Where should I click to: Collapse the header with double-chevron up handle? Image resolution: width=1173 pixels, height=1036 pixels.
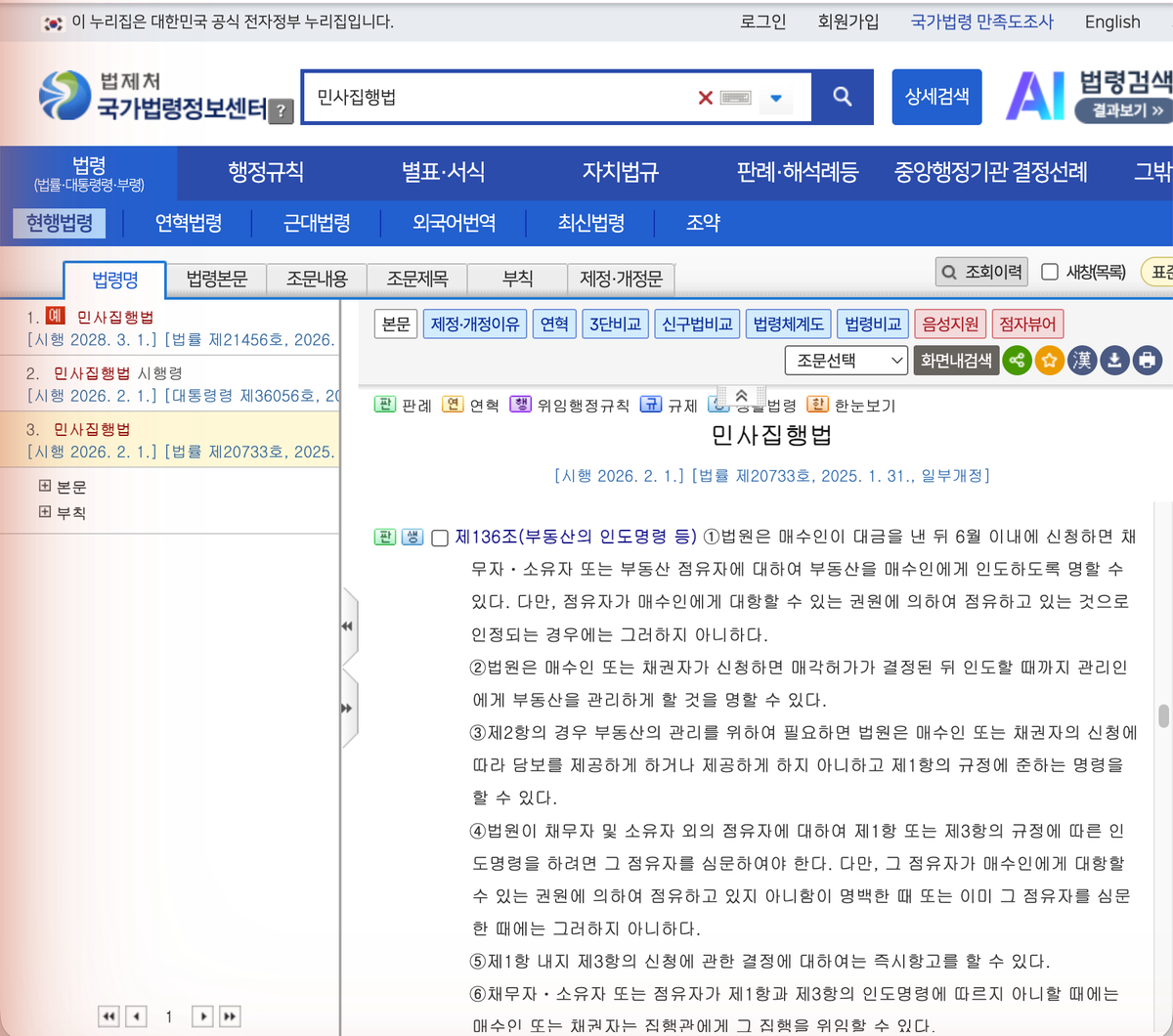[x=741, y=396]
